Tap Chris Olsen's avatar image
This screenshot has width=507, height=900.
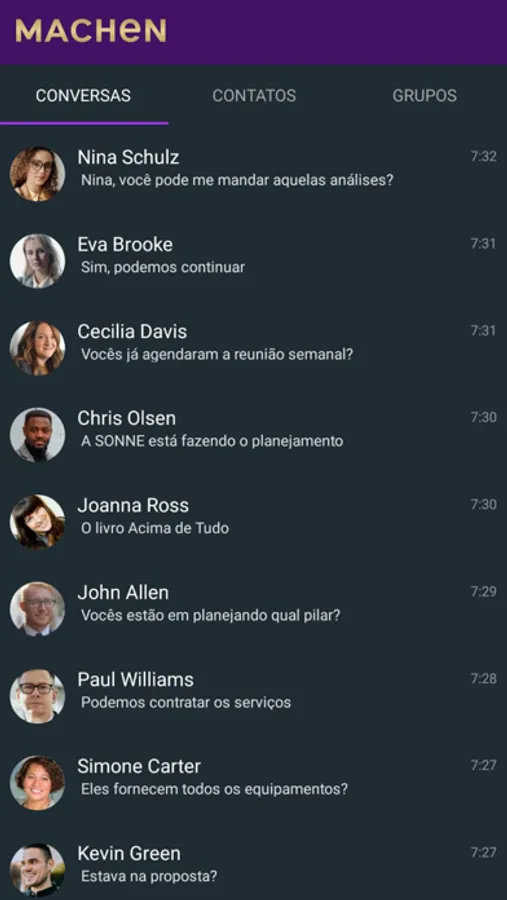pyautogui.click(x=37, y=435)
